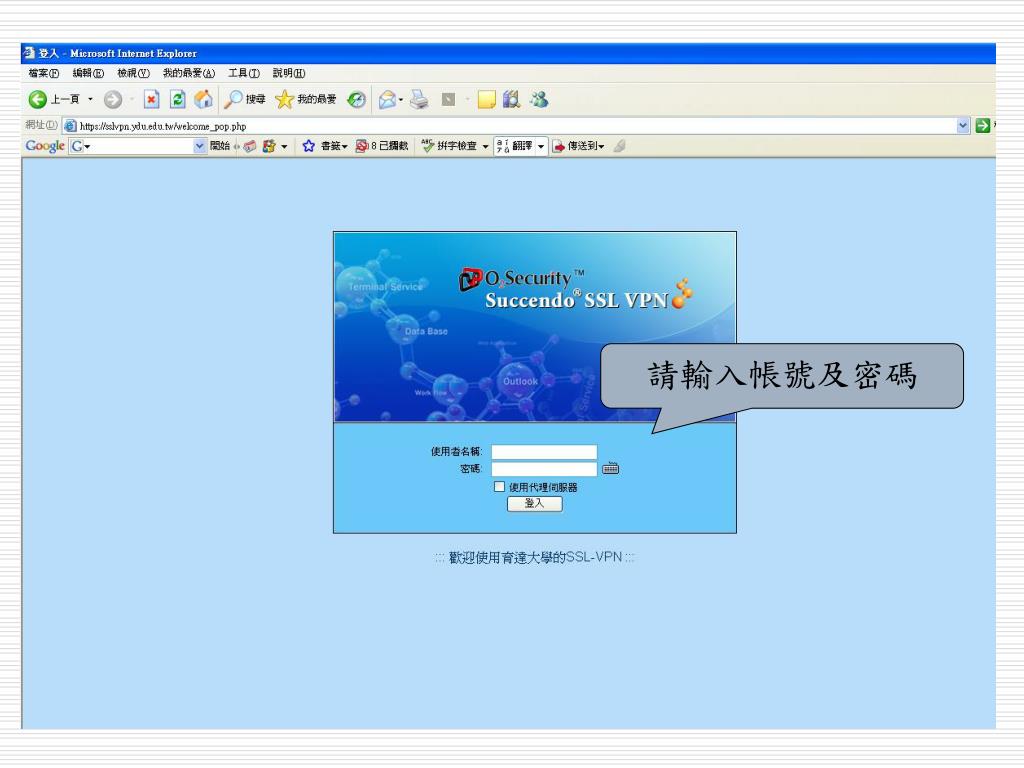Click the Google toolbar news icon

click(x=249, y=146)
